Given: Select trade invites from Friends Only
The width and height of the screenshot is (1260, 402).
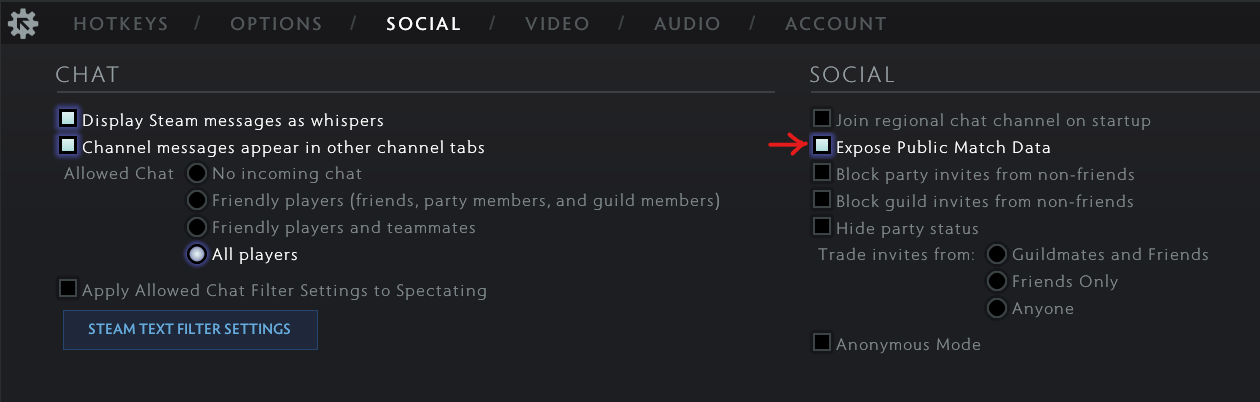Looking at the screenshot, I should (997, 281).
